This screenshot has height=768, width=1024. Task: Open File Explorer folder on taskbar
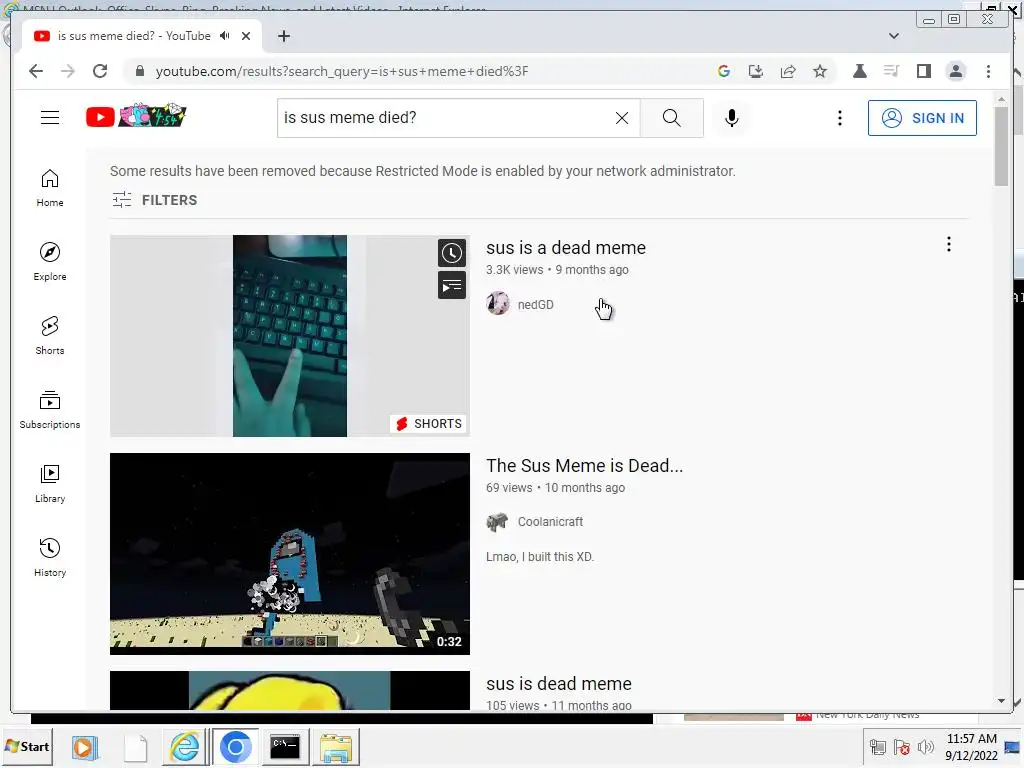point(336,746)
